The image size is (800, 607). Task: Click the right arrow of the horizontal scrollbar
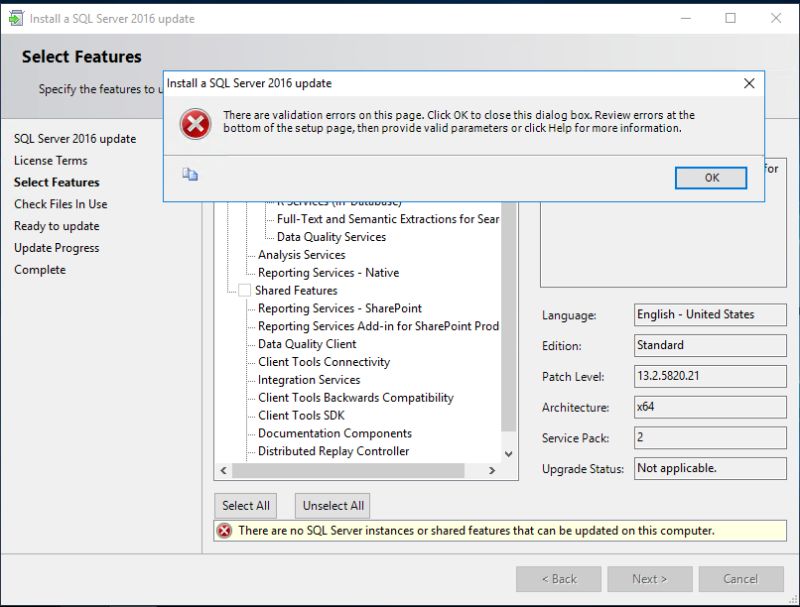(493, 468)
